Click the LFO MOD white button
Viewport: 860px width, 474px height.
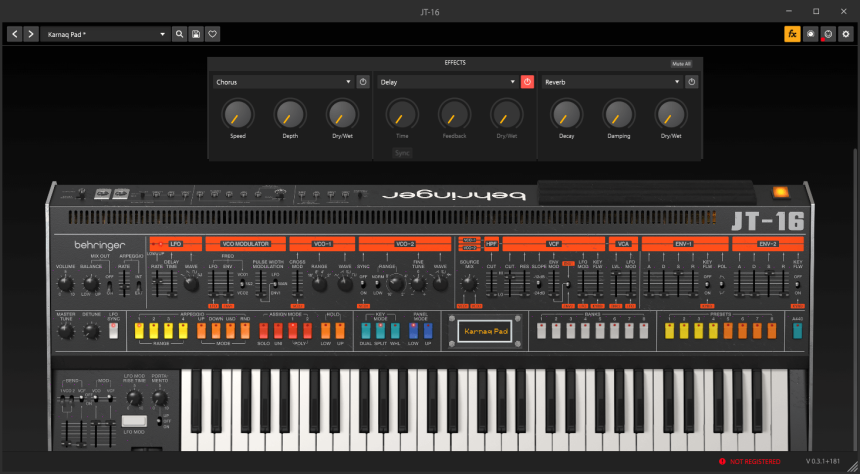point(134,421)
